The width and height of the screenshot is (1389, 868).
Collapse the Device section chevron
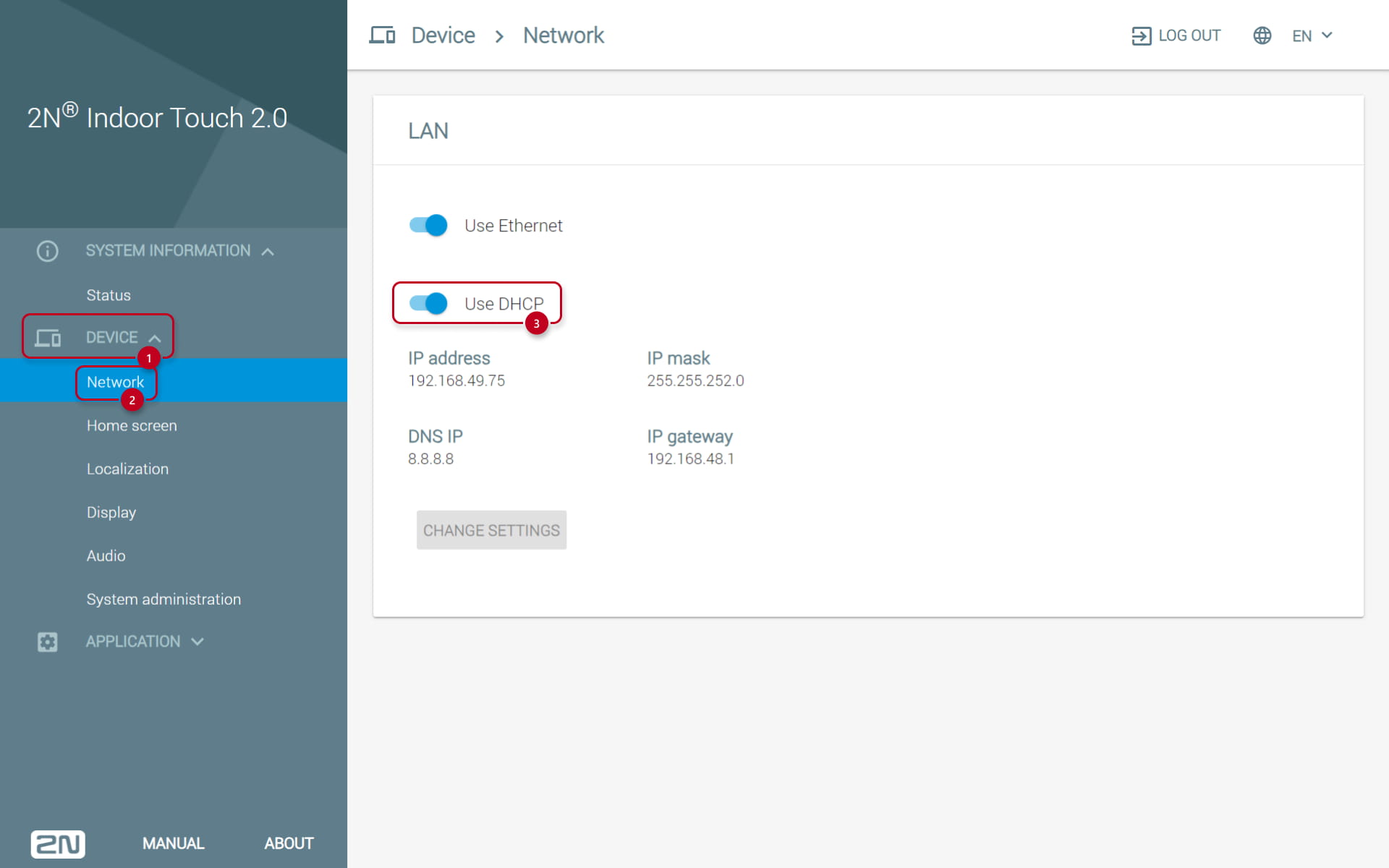pyautogui.click(x=155, y=338)
